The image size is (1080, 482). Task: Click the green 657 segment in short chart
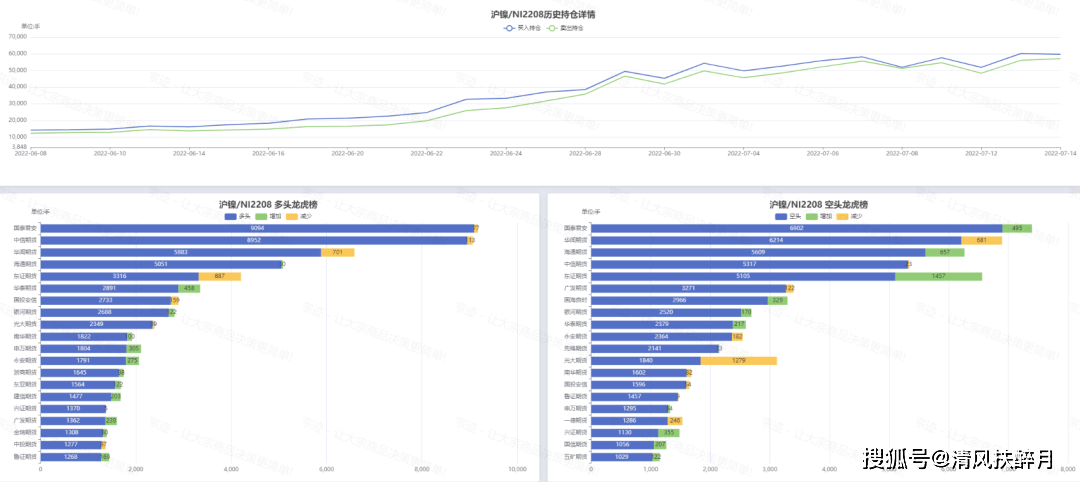[944, 252]
